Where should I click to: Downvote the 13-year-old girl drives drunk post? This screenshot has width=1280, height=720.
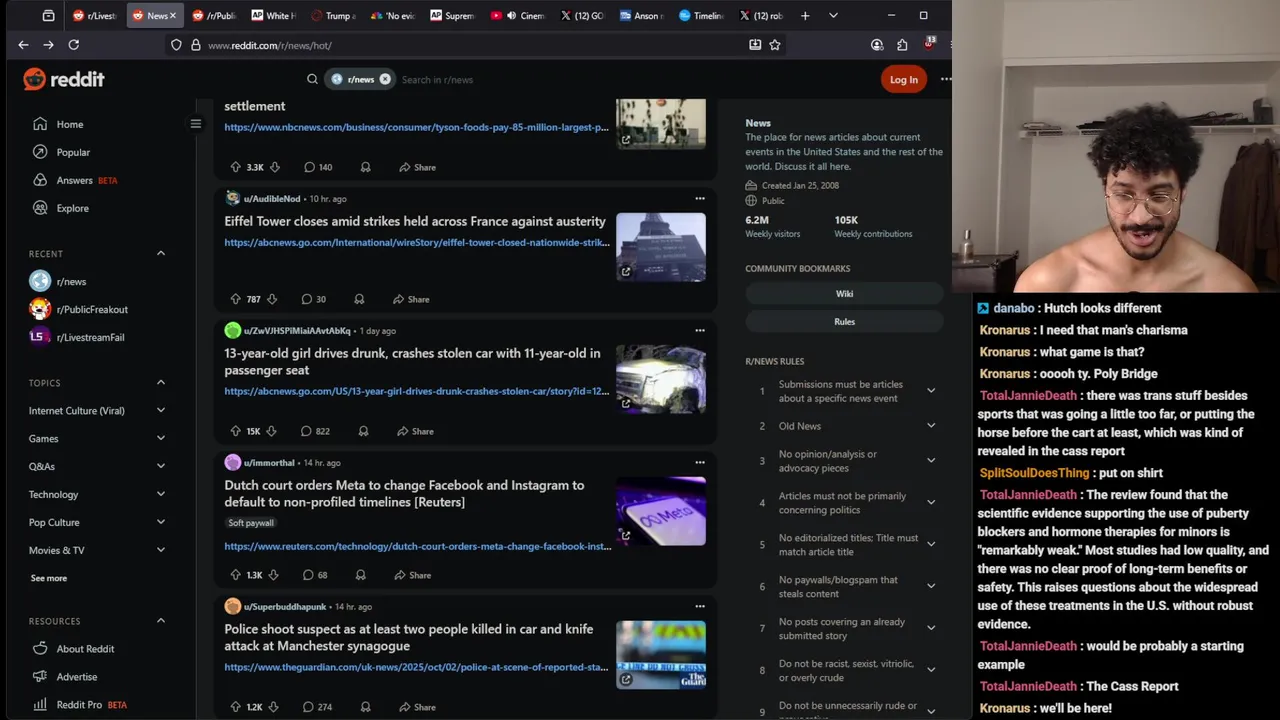(271, 431)
